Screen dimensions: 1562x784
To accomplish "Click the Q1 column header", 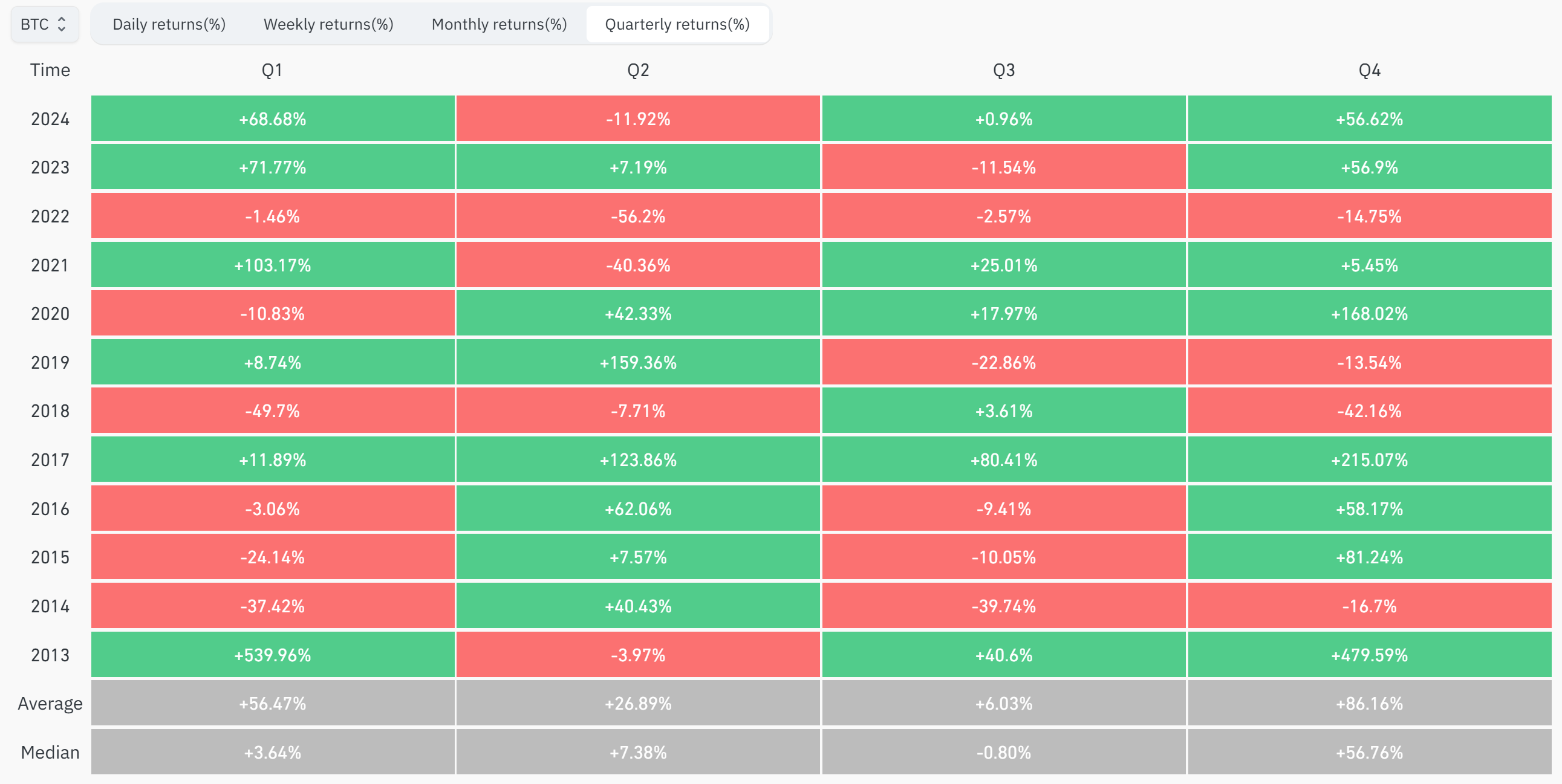I will tap(272, 70).
